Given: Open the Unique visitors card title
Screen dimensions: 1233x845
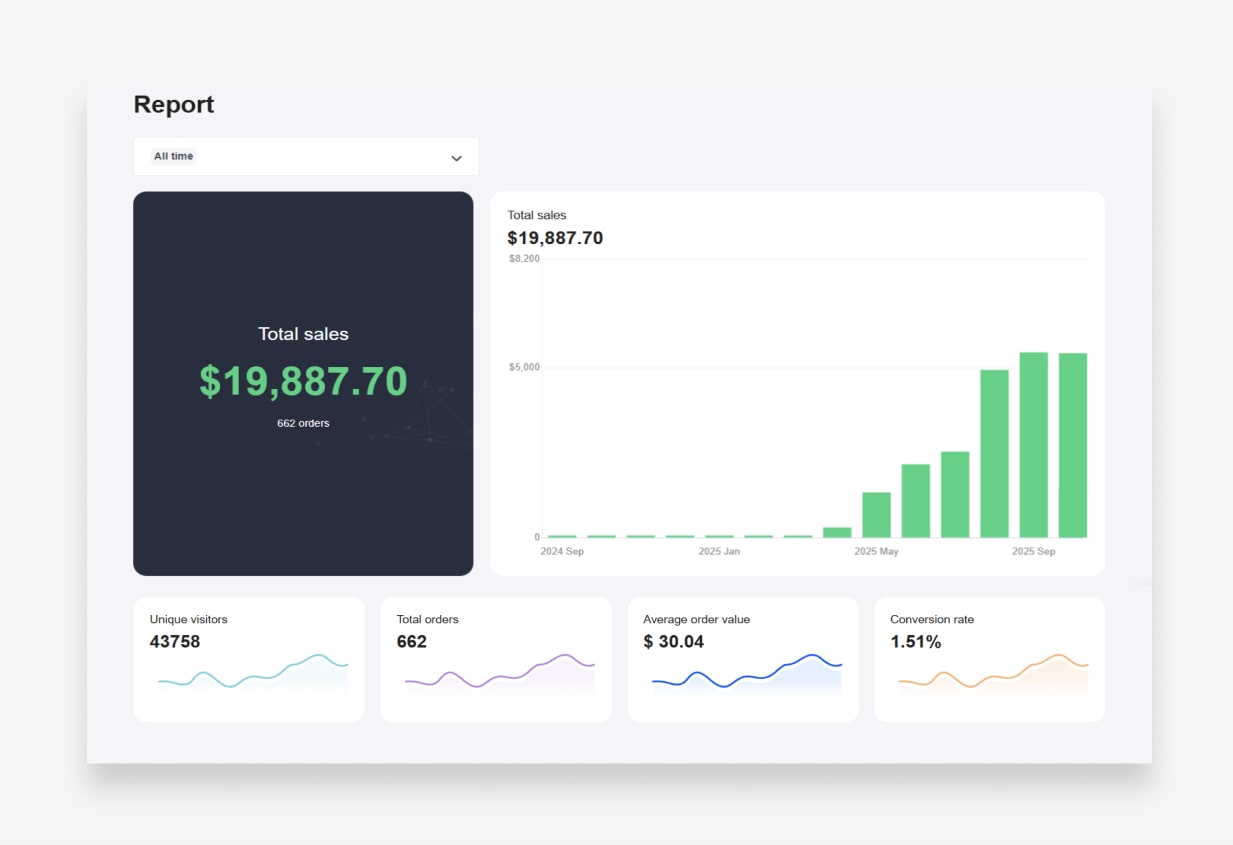Looking at the screenshot, I should pos(188,619).
